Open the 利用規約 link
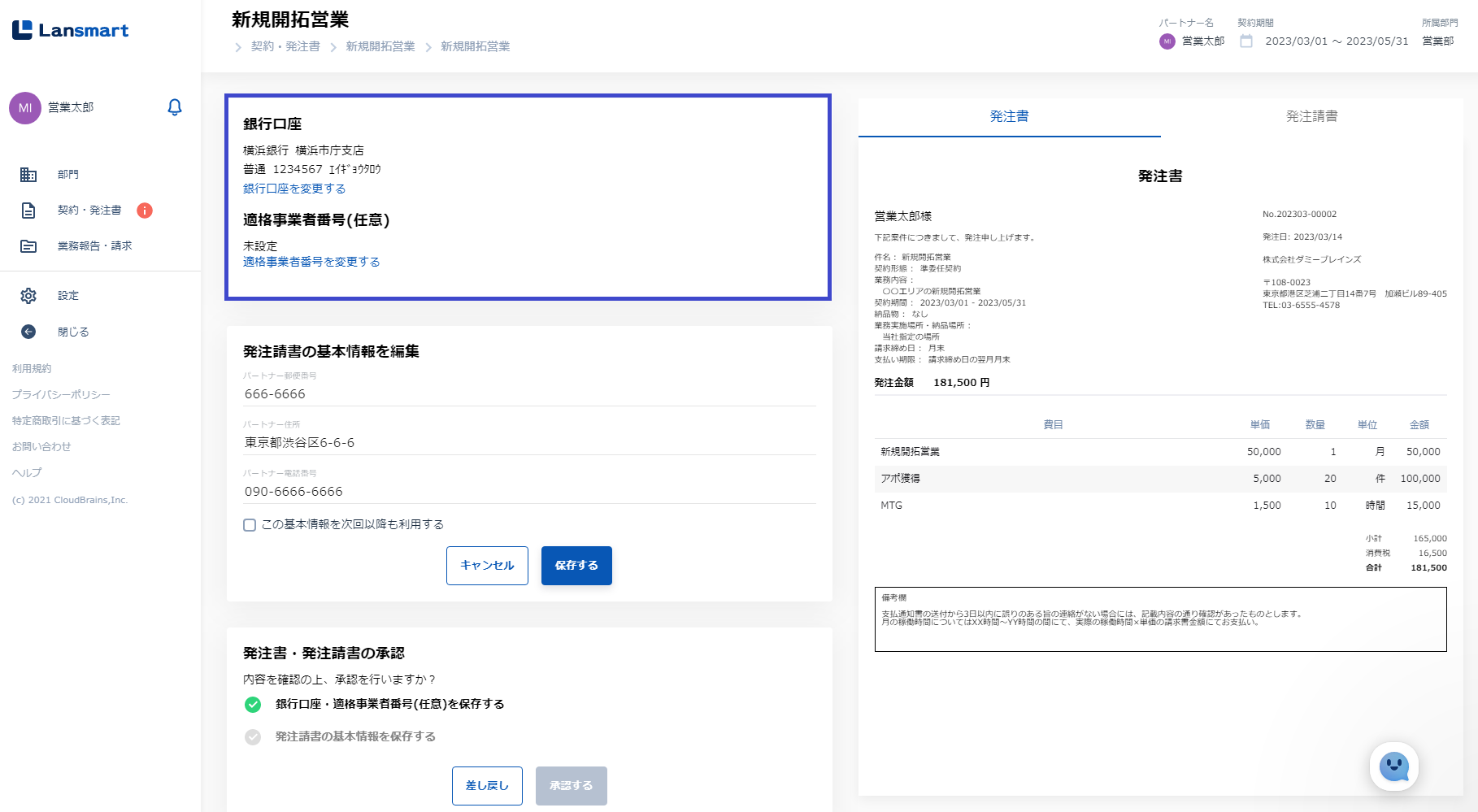This screenshot has height=812, width=1478. click(x=32, y=369)
